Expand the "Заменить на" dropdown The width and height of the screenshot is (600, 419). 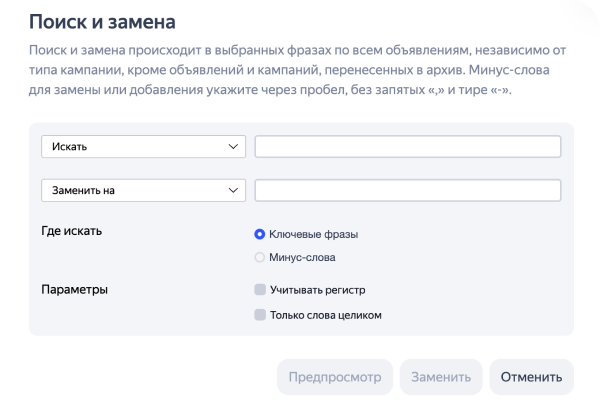click(142, 190)
